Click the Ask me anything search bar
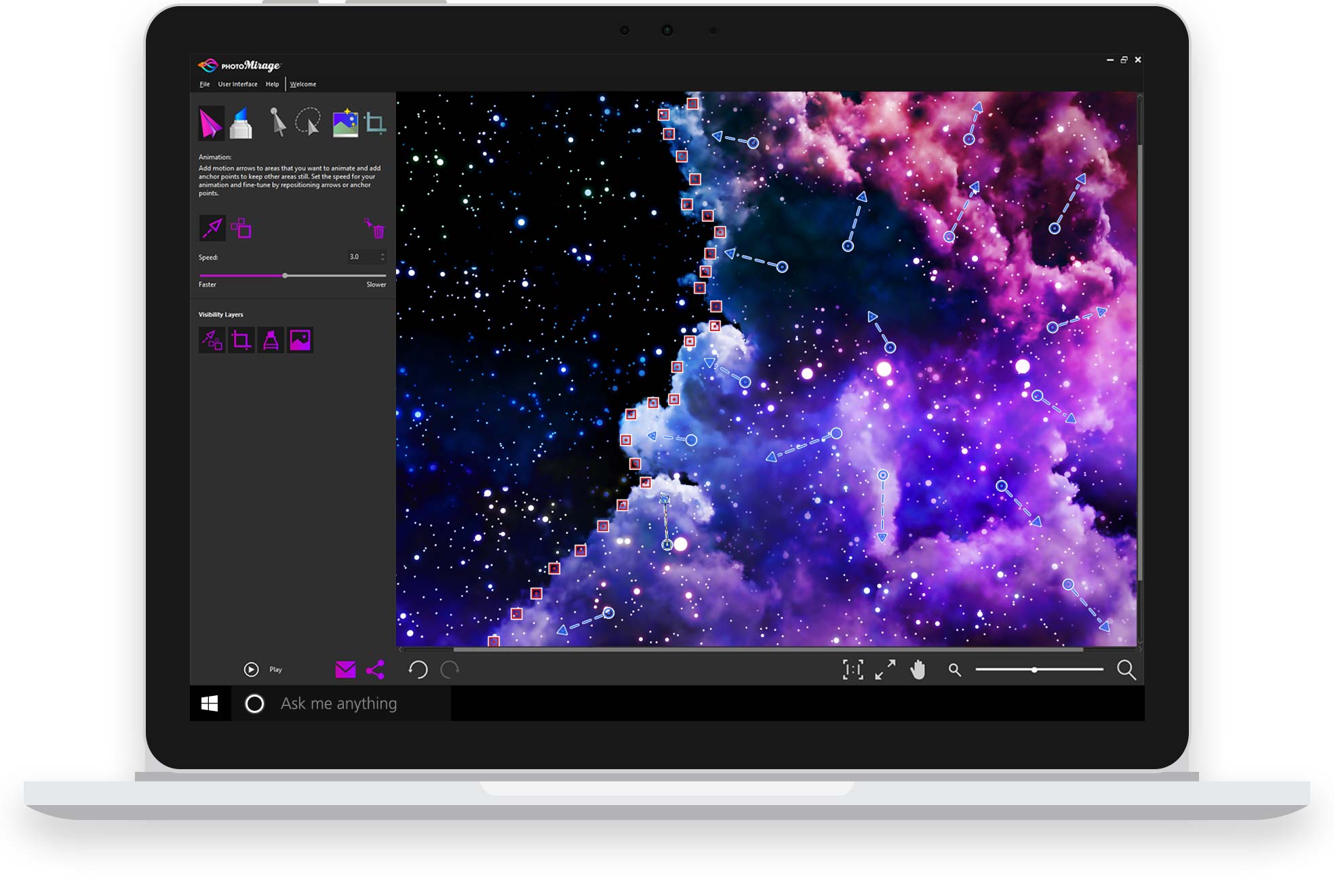 pyautogui.click(x=339, y=703)
